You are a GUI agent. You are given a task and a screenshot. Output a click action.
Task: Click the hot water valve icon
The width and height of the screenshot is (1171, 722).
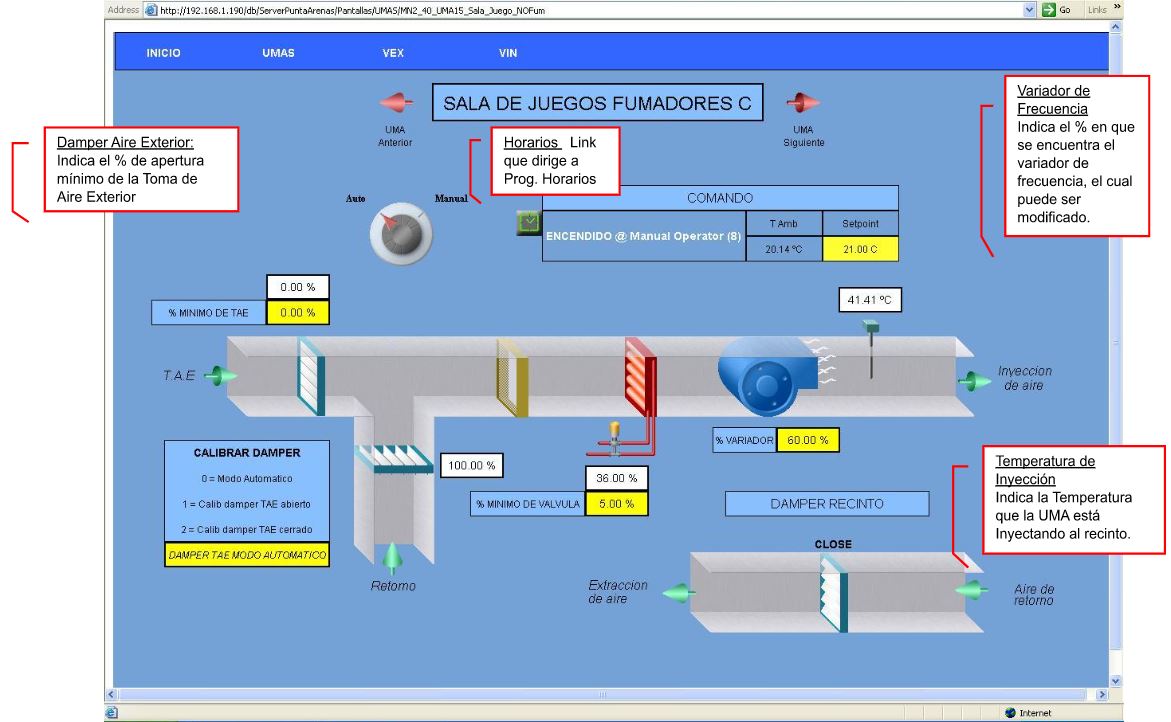[x=613, y=433]
